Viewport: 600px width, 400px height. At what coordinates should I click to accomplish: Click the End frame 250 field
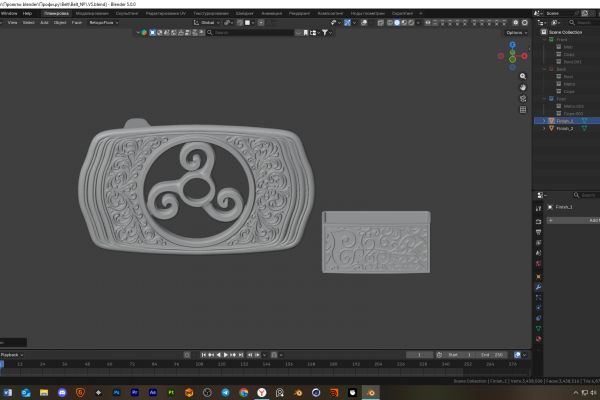pyautogui.click(x=492, y=355)
